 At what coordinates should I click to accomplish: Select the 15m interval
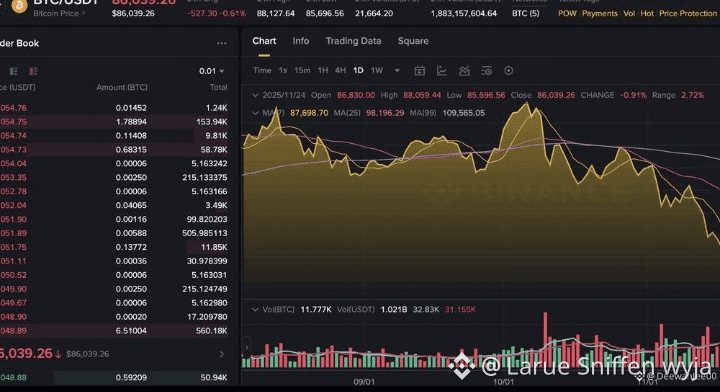302,70
